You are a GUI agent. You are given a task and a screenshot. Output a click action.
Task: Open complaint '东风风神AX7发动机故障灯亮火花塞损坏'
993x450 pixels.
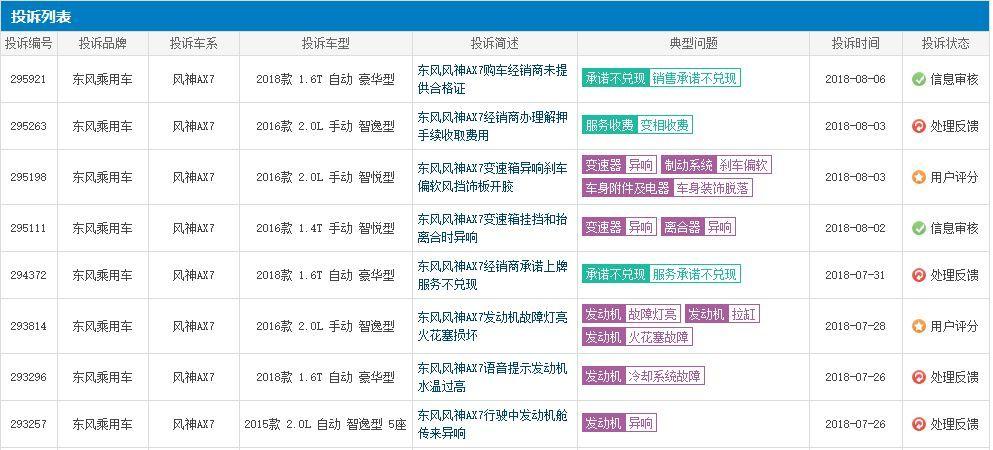(492, 326)
